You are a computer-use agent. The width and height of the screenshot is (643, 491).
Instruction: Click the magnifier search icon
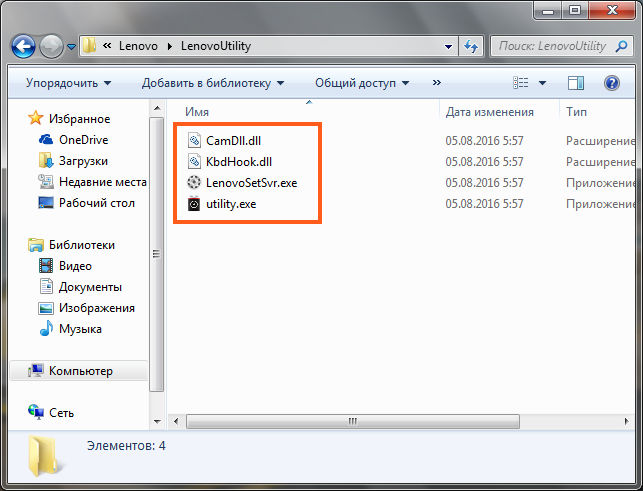coord(622,46)
